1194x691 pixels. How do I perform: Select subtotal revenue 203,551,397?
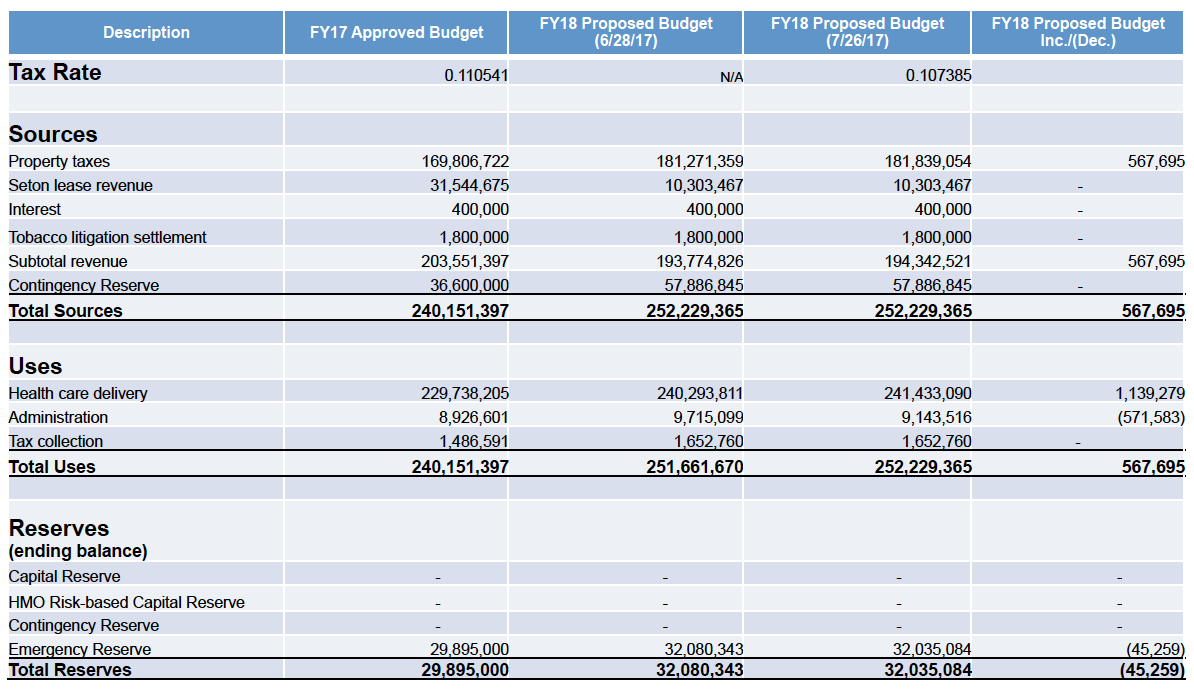465,261
